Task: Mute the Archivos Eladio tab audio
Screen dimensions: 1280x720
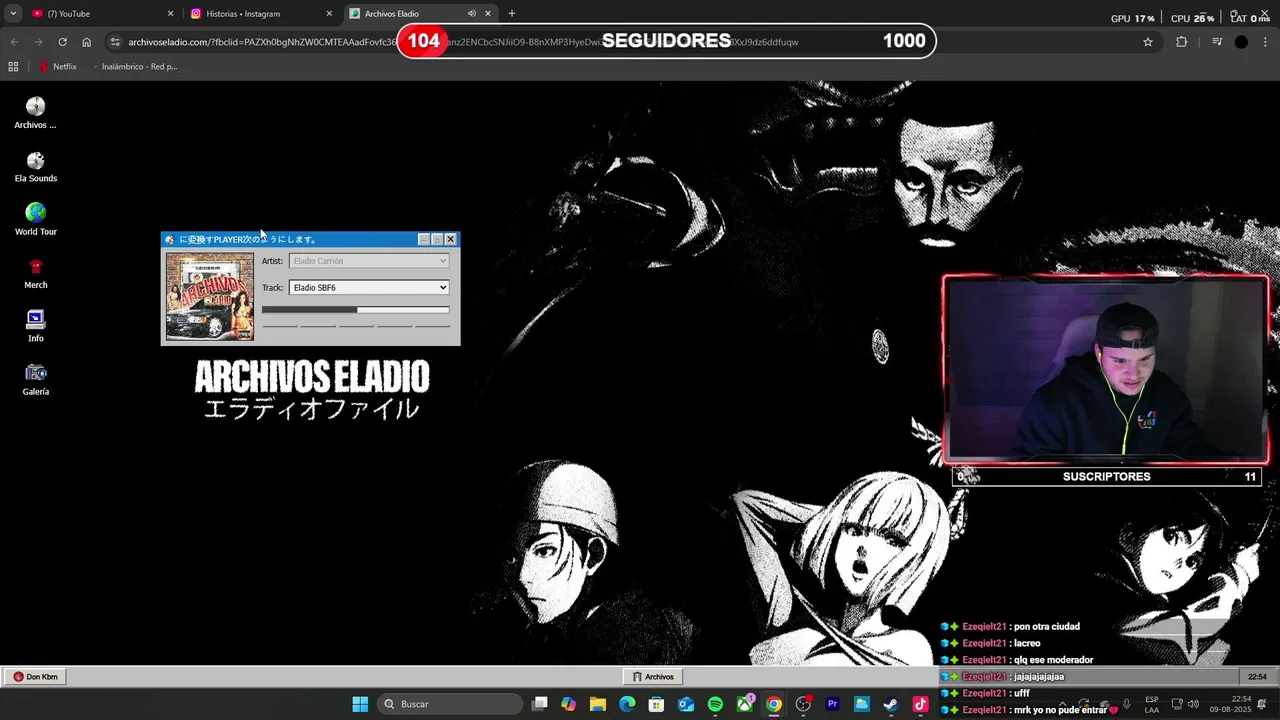Action: pyautogui.click(x=471, y=14)
